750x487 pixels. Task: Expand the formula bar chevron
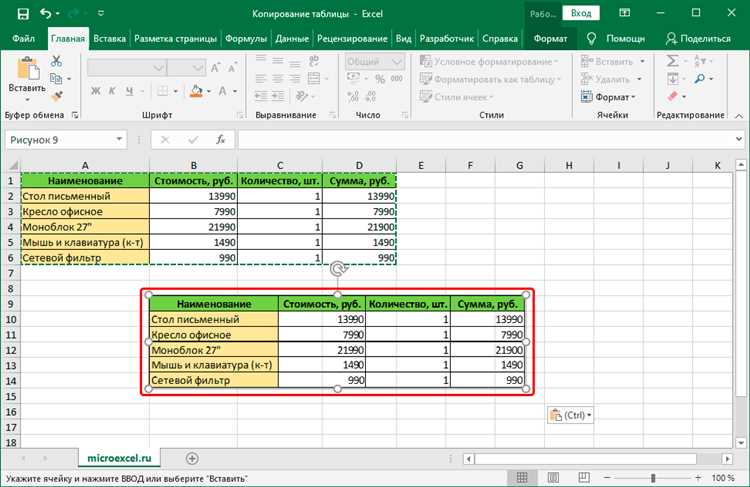739,139
